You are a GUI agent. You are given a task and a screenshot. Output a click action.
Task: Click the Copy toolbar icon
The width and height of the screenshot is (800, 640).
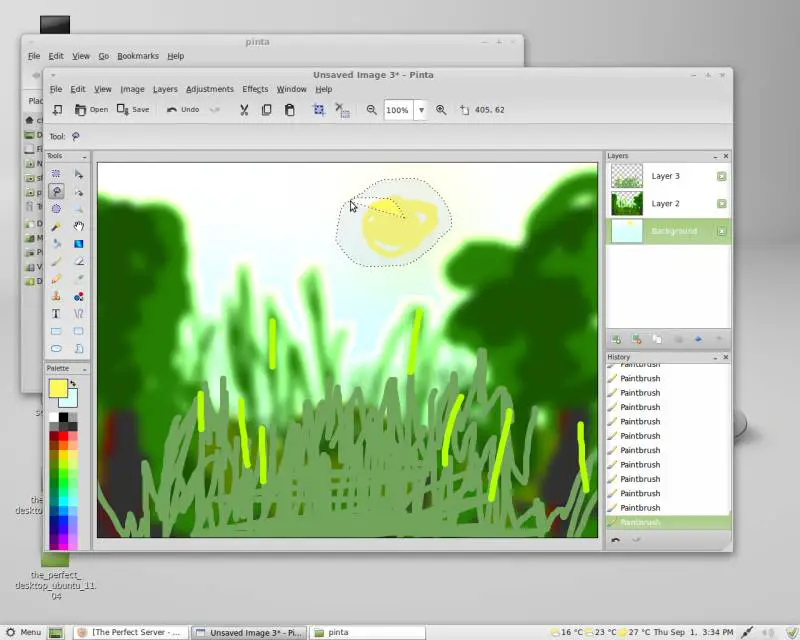coord(266,110)
